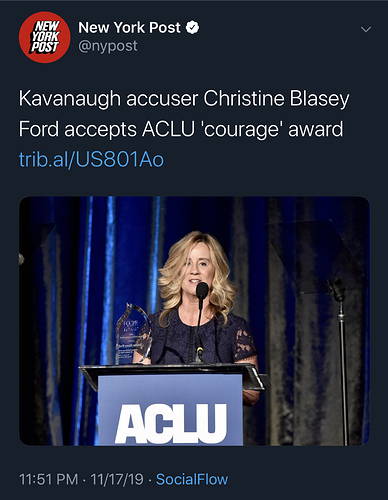The height and width of the screenshot is (500, 388).
Task: Click the verified badge beside New York Post
Action: [x=192, y=27]
